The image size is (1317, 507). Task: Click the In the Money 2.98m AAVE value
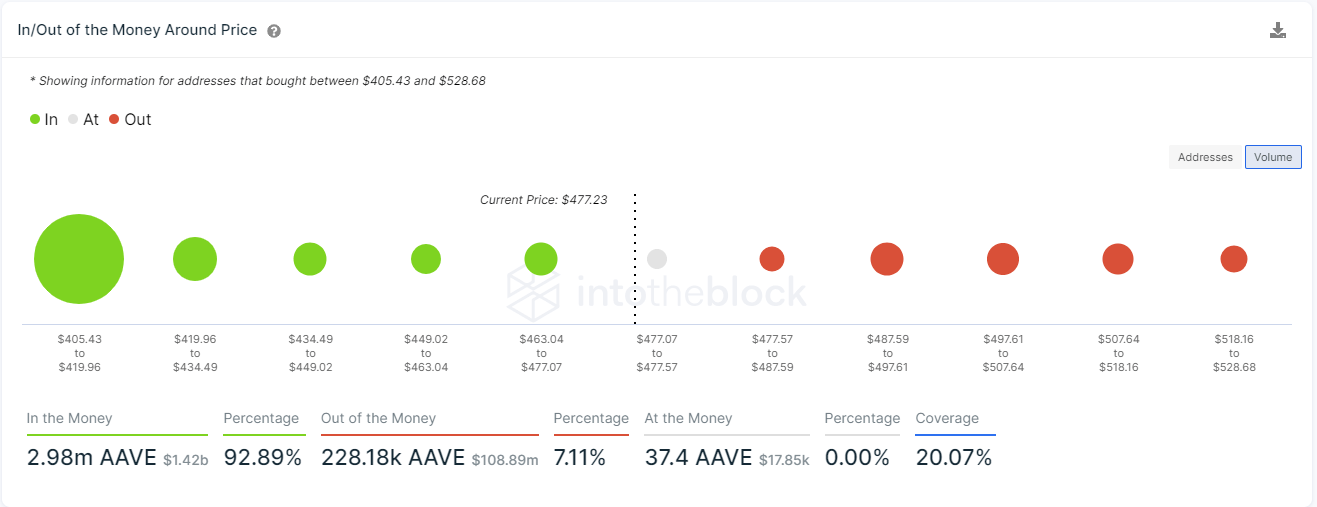92,458
